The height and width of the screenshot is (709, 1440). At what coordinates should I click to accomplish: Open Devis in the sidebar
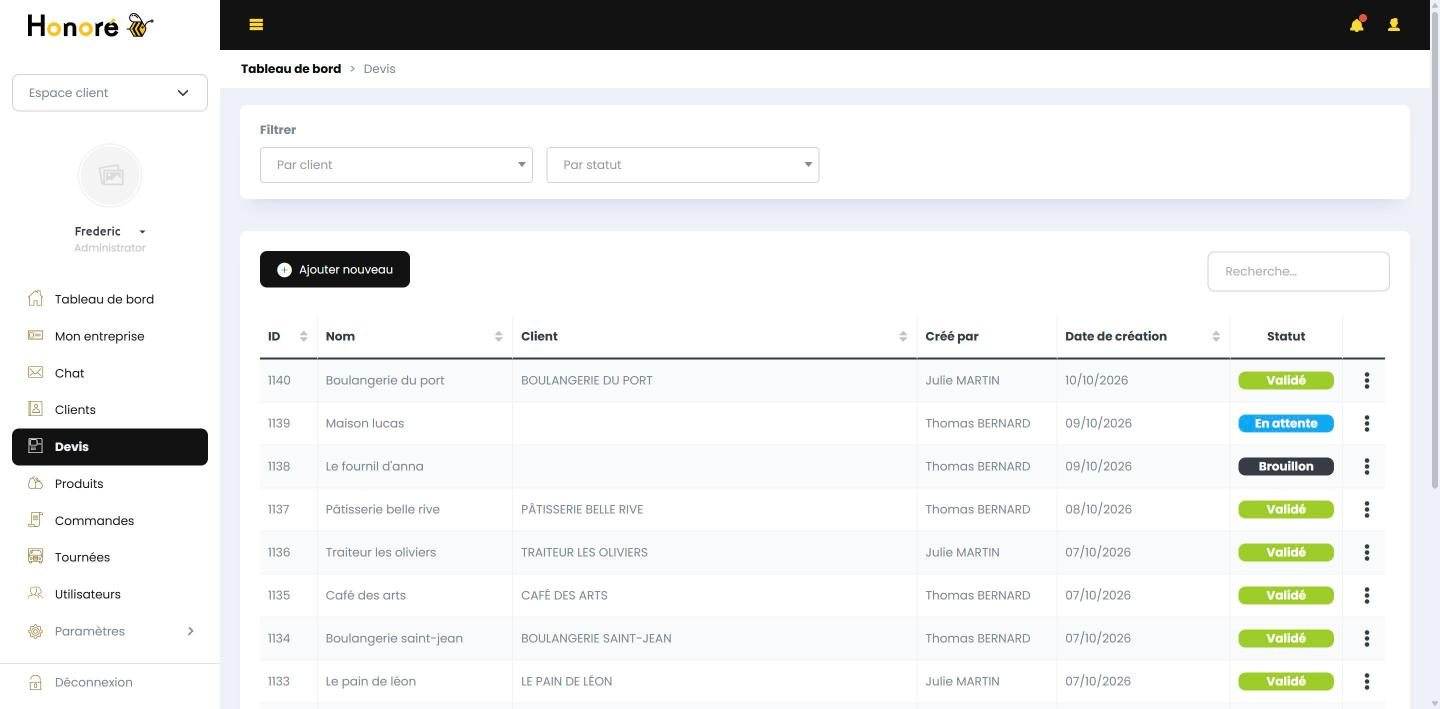(x=110, y=447)
